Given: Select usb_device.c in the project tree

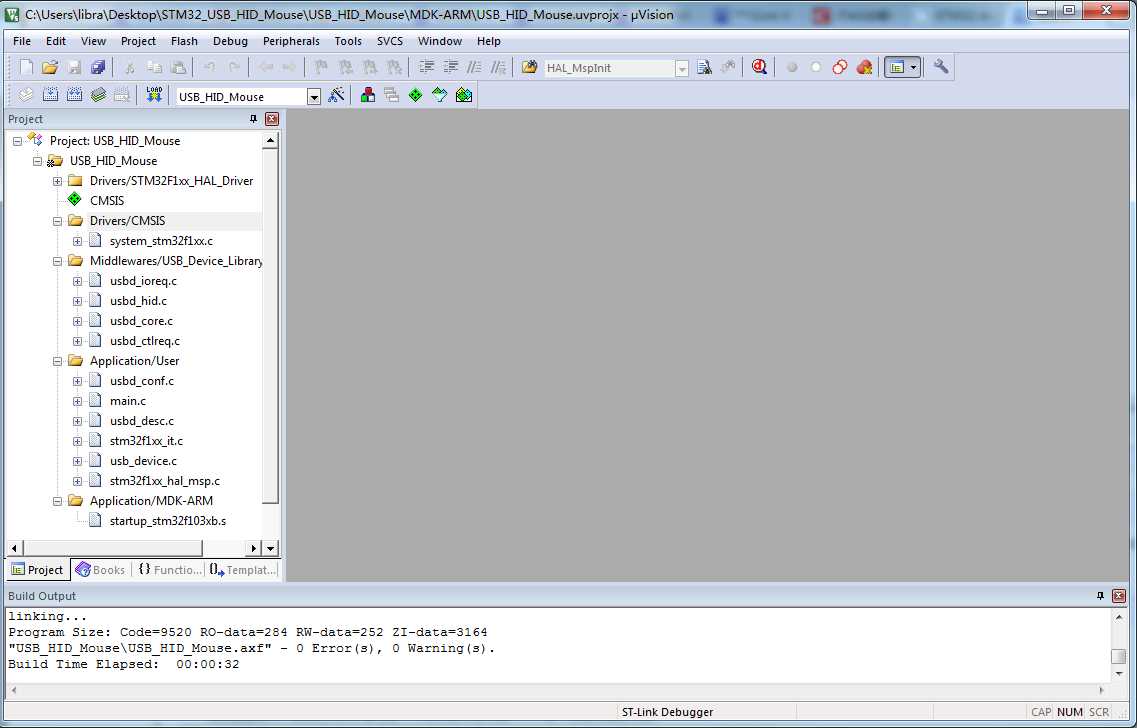Looking at the screenshot, I should coord(143,460).
